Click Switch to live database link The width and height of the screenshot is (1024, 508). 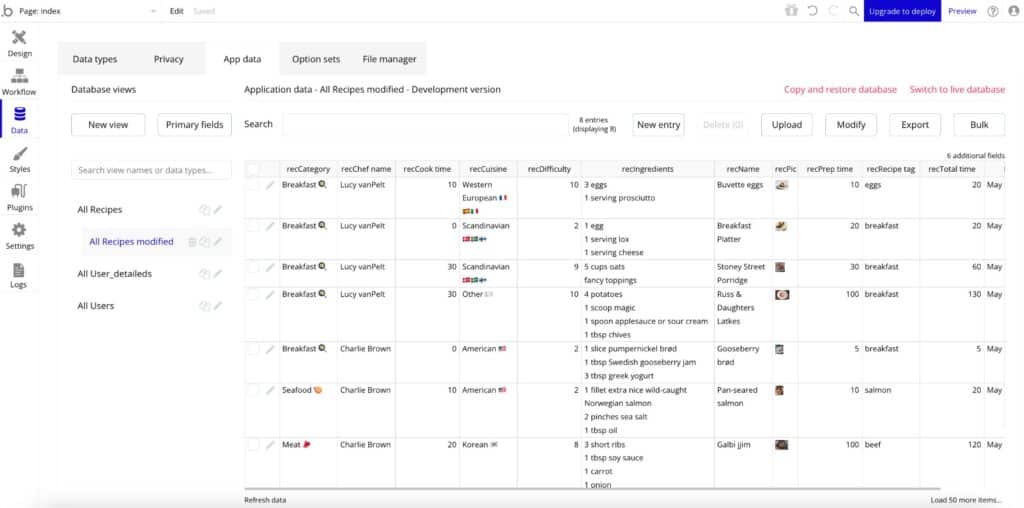click(x=956, y=89)
